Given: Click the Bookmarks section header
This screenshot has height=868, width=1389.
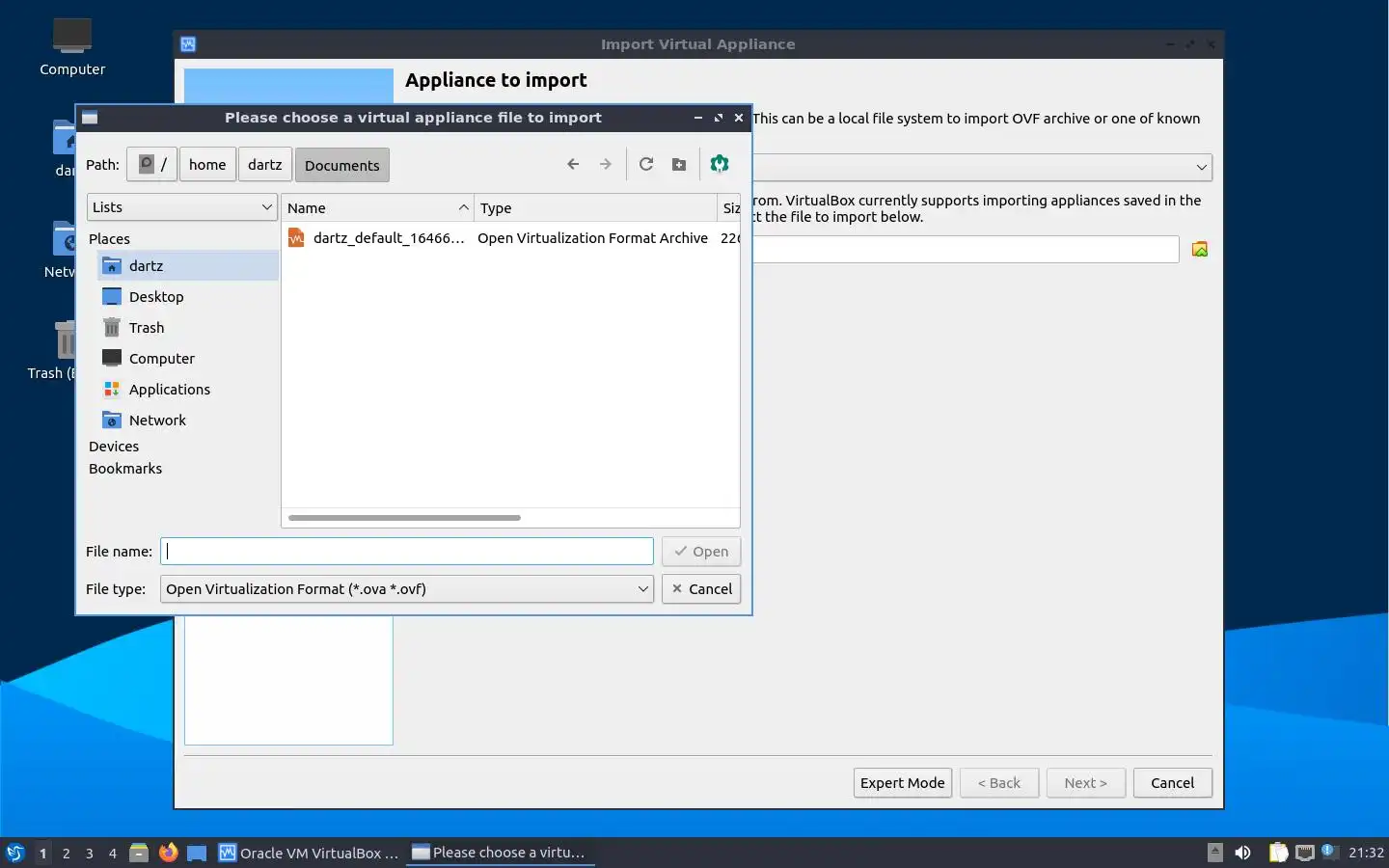Looking at the screenshot, I should pos(125,469).
